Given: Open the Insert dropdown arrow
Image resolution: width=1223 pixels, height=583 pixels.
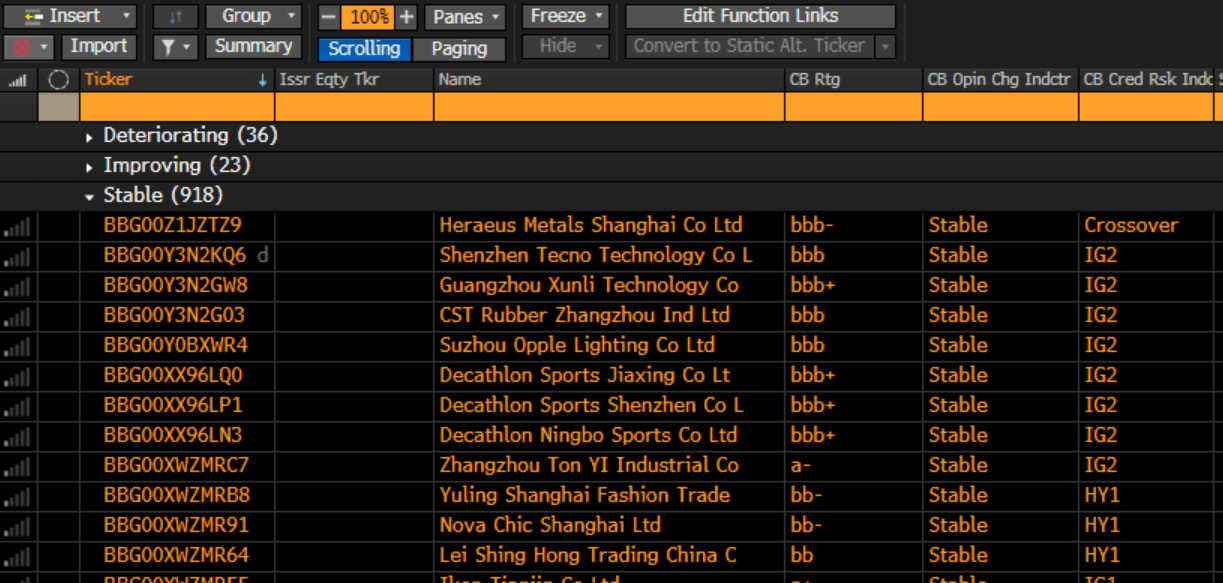Looking at the screenshot, I should (125, 16).
